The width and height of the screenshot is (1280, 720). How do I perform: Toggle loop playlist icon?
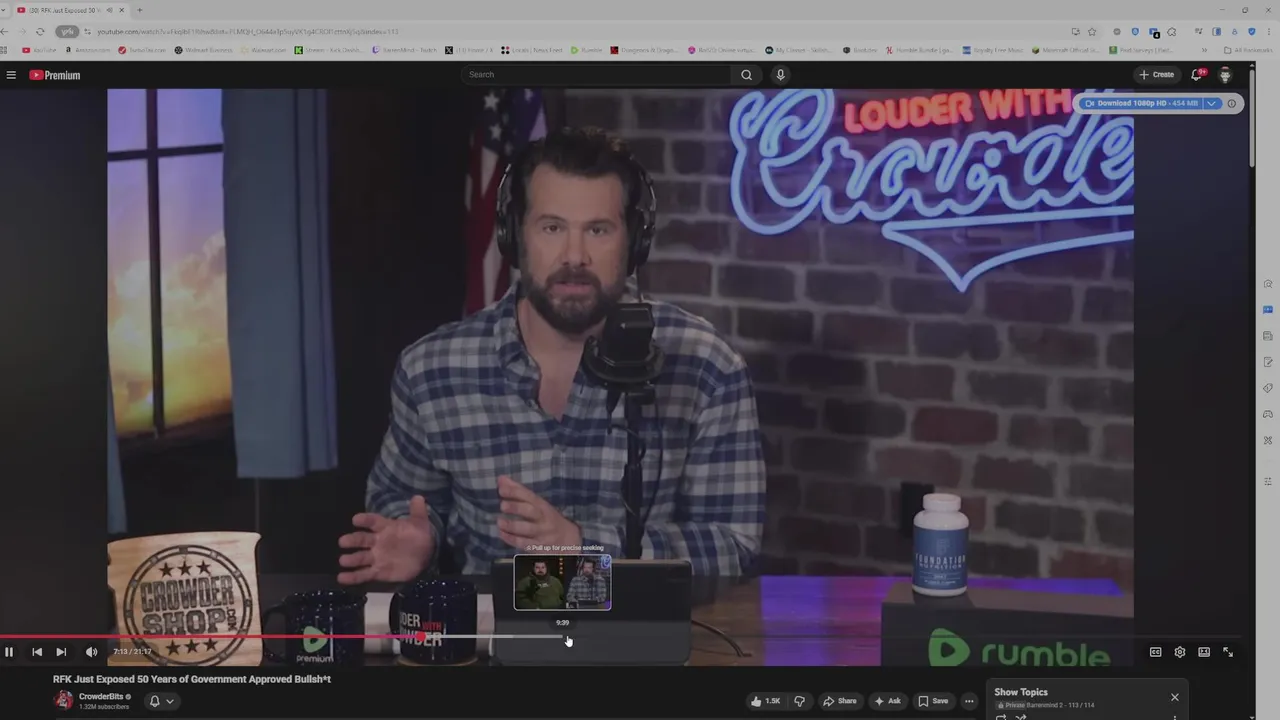coord(1001,717)
